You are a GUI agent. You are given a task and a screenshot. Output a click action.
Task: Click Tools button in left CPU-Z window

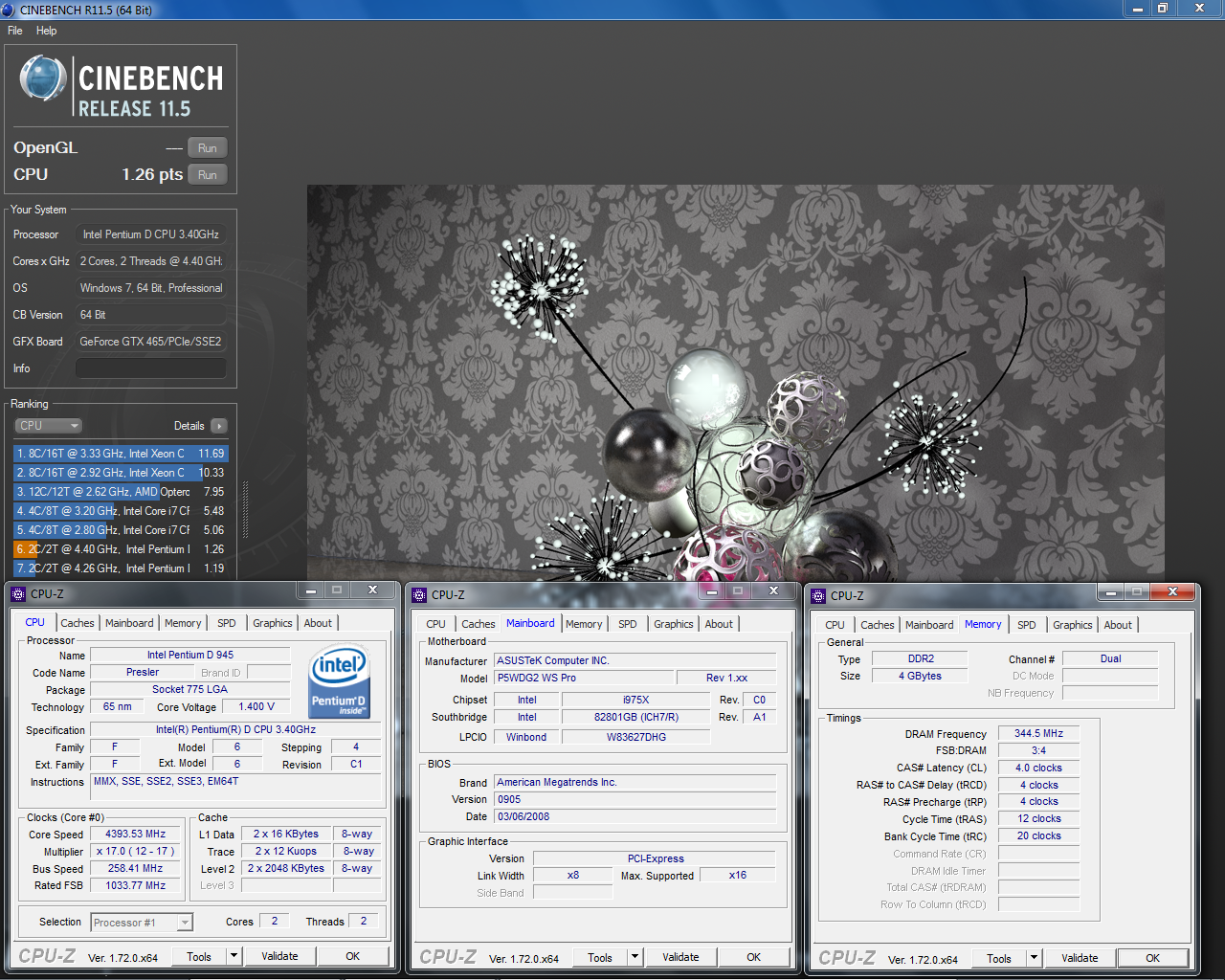coord(199,956)
